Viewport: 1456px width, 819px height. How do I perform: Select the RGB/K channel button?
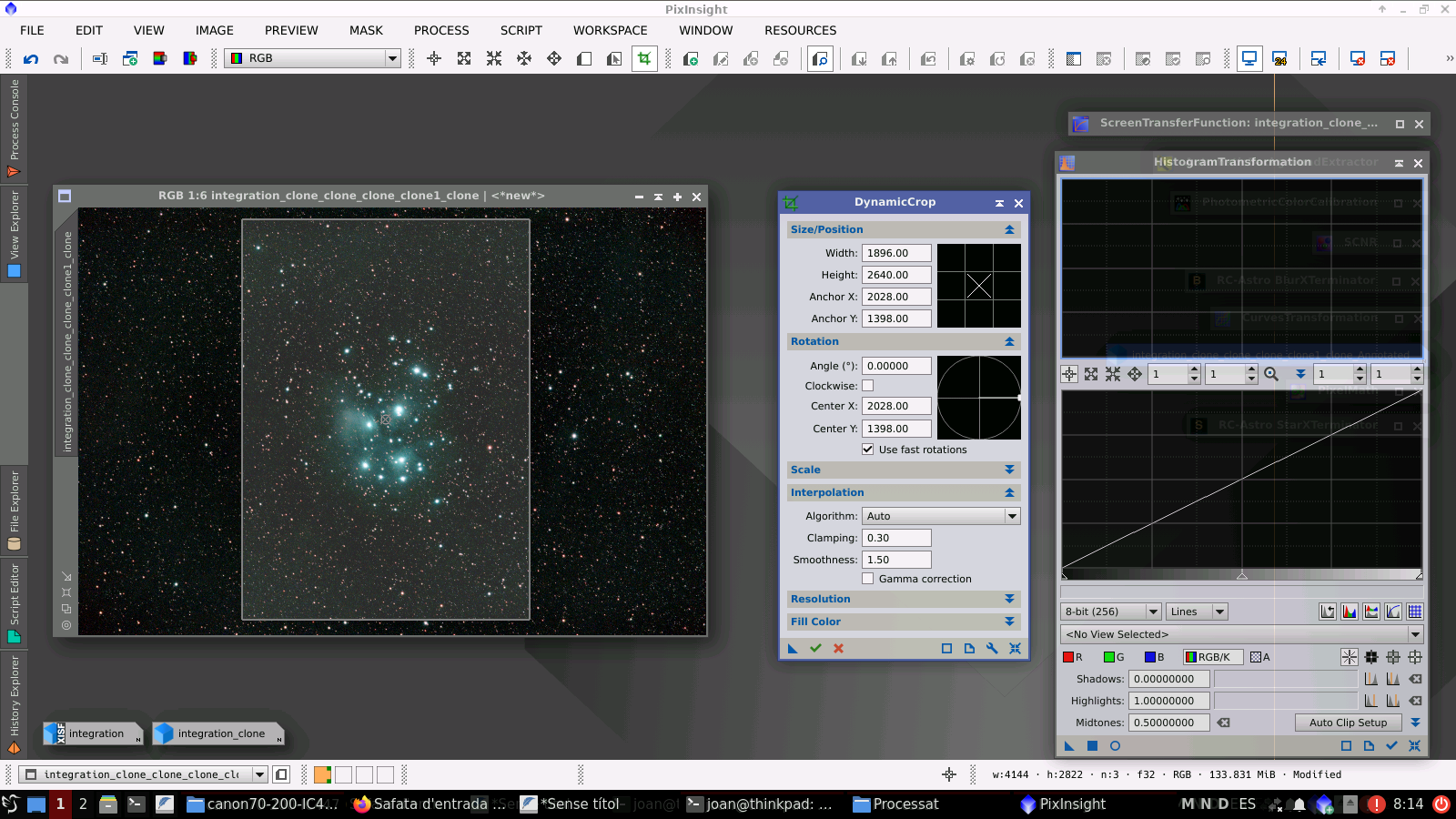click(1214, 656)
